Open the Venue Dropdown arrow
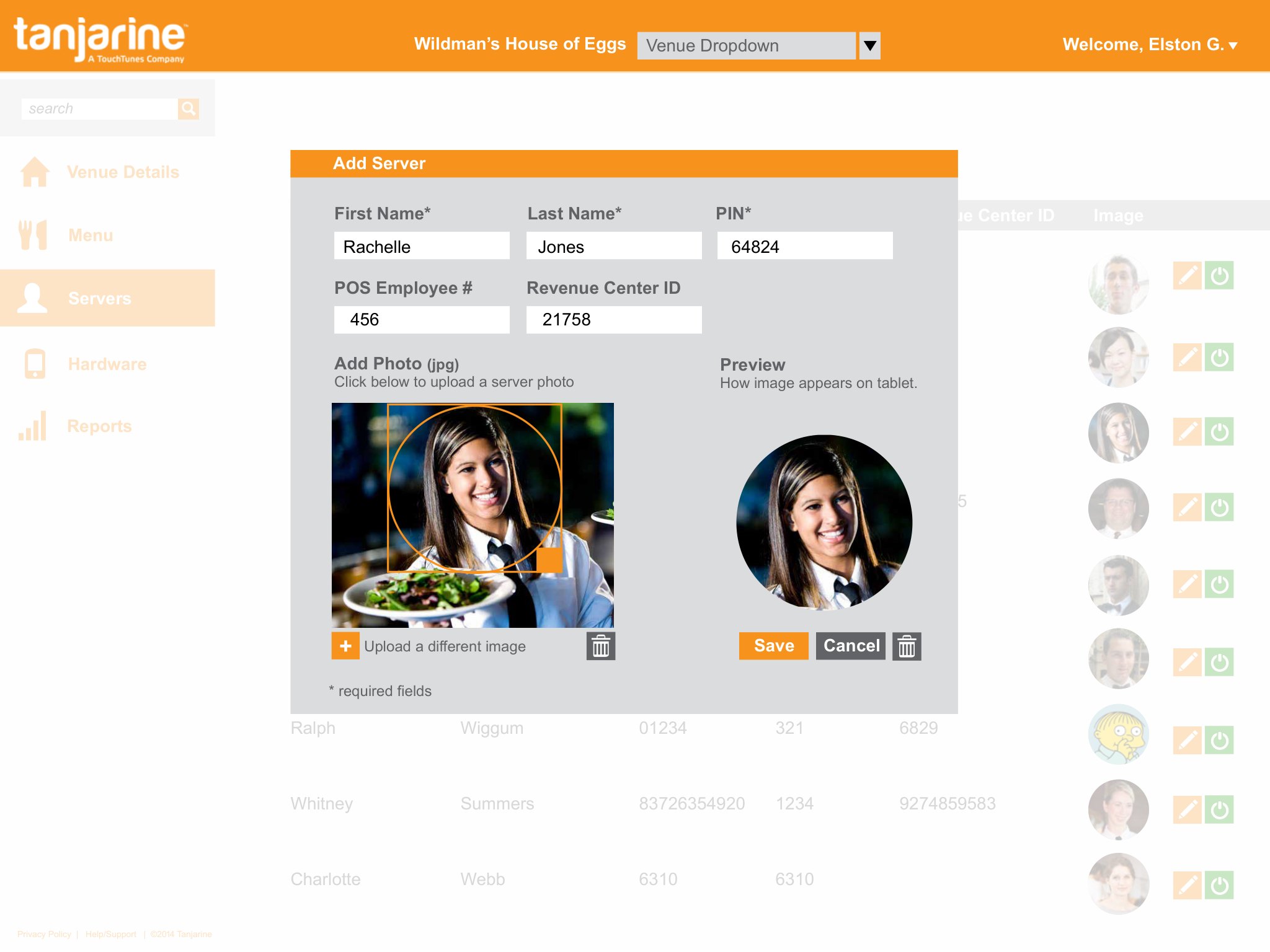Image resolution: width=1270 pixels, height=952 pixels. tap(870, 46)
